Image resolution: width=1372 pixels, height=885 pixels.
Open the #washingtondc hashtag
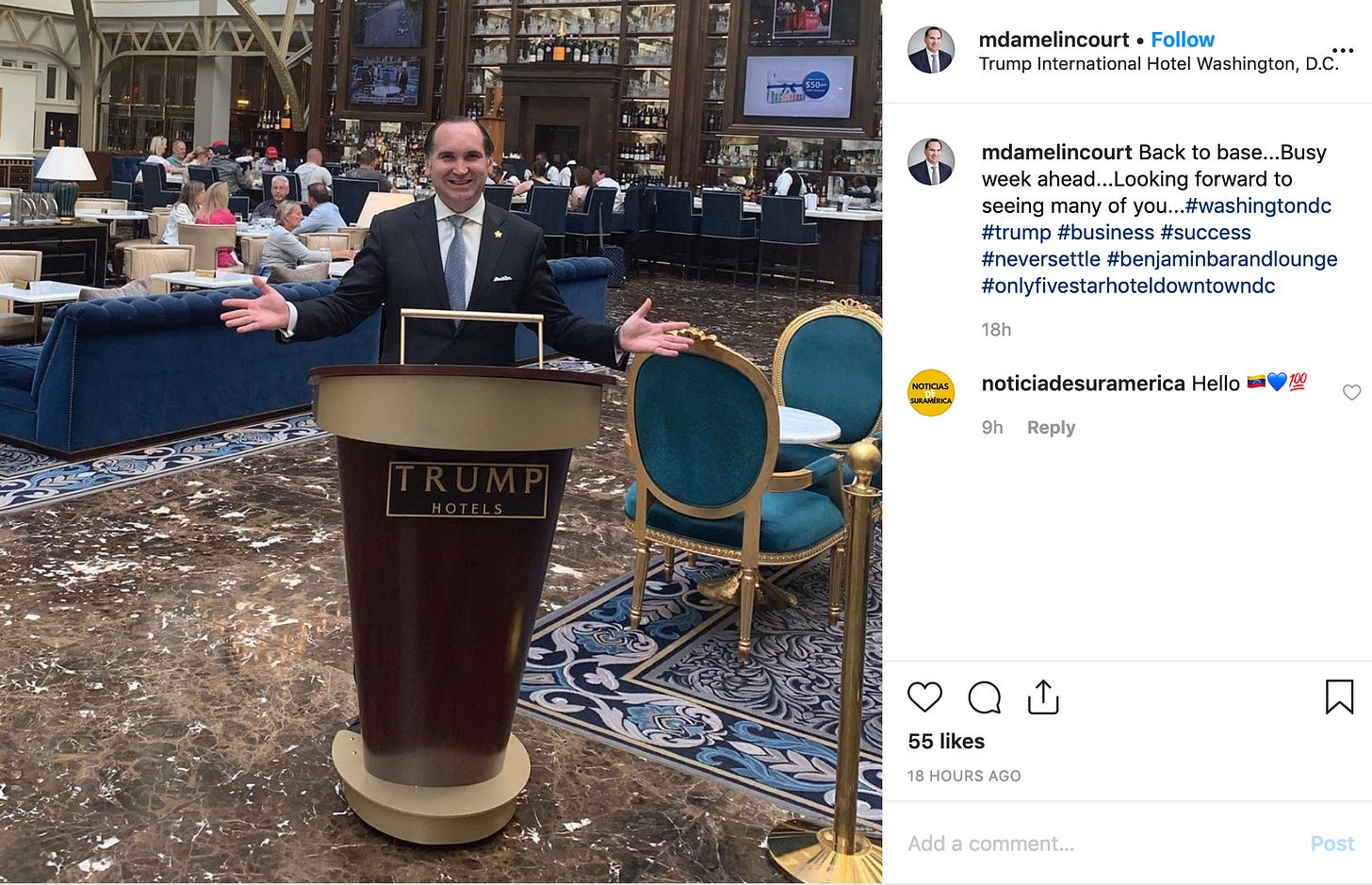coord(1258,205)
